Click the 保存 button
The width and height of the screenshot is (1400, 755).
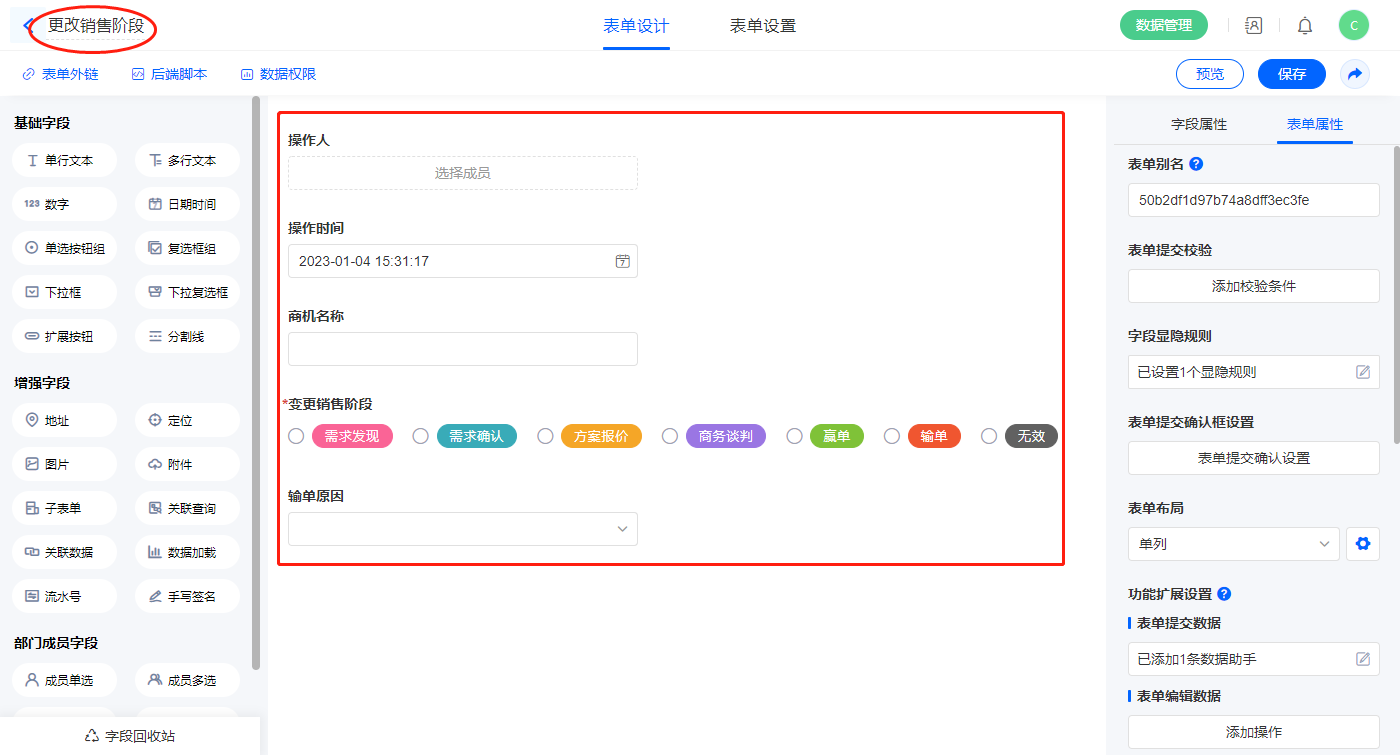pos(1291,74)
